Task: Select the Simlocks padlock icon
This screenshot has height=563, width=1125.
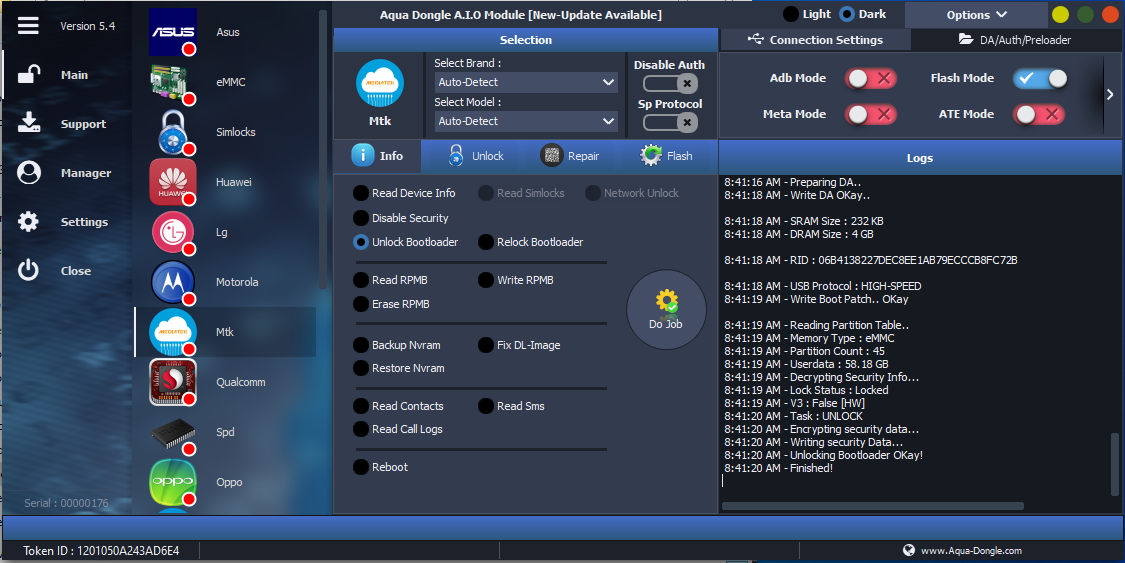Action: click(173, 132)
